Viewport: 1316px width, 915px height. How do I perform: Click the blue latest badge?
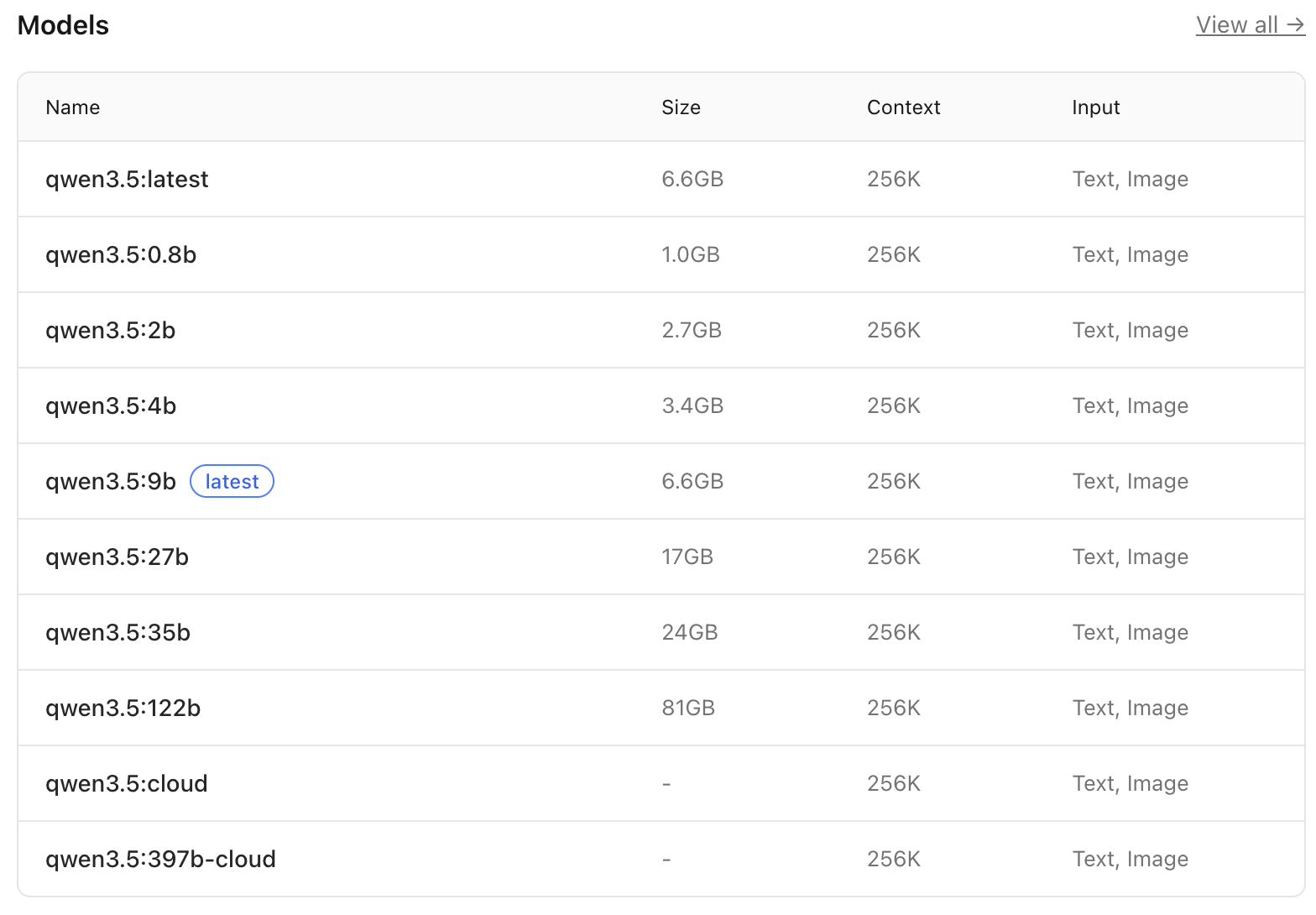coord(232,482)
